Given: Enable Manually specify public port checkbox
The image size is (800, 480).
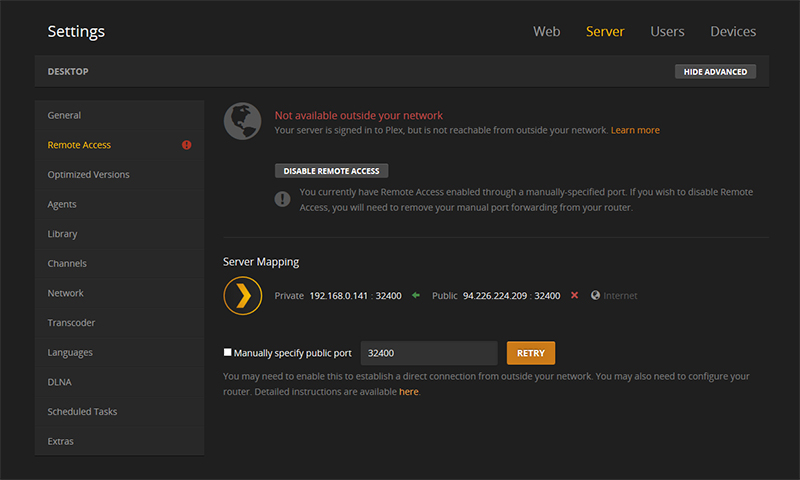Looking at the screenshot, I should click(x=228, y=352).
